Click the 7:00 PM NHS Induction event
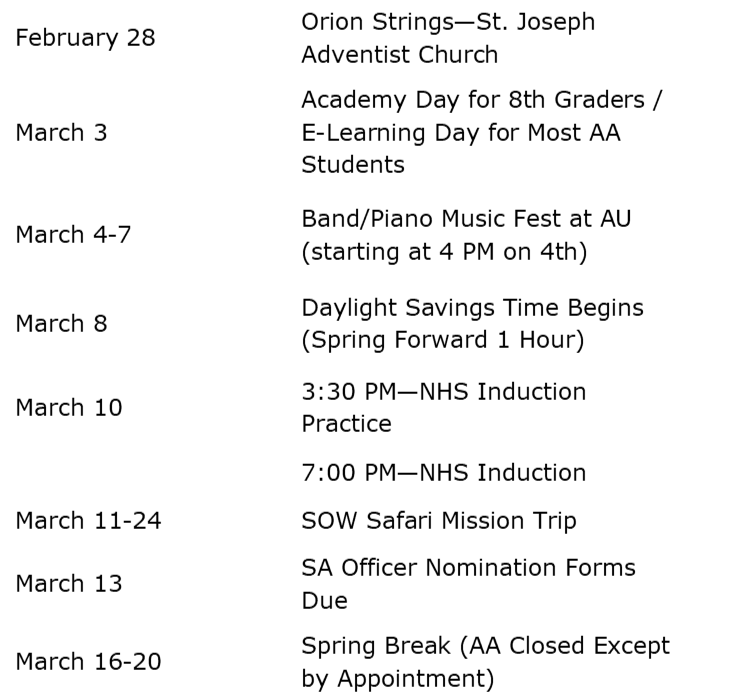The height and width of the screenshot is (697, 745). coord(443,471)
